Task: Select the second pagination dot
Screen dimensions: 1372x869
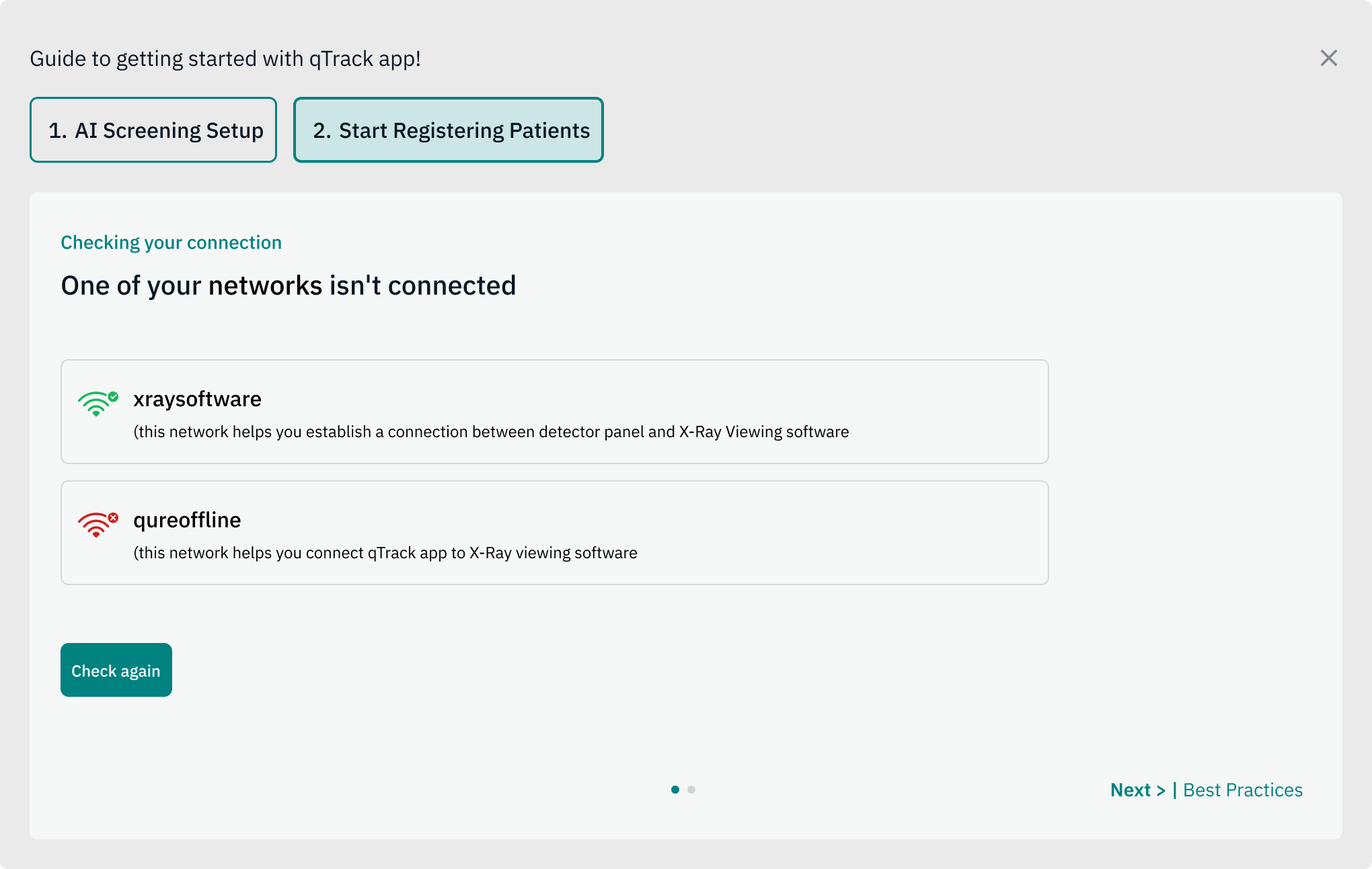Action: 691,790
